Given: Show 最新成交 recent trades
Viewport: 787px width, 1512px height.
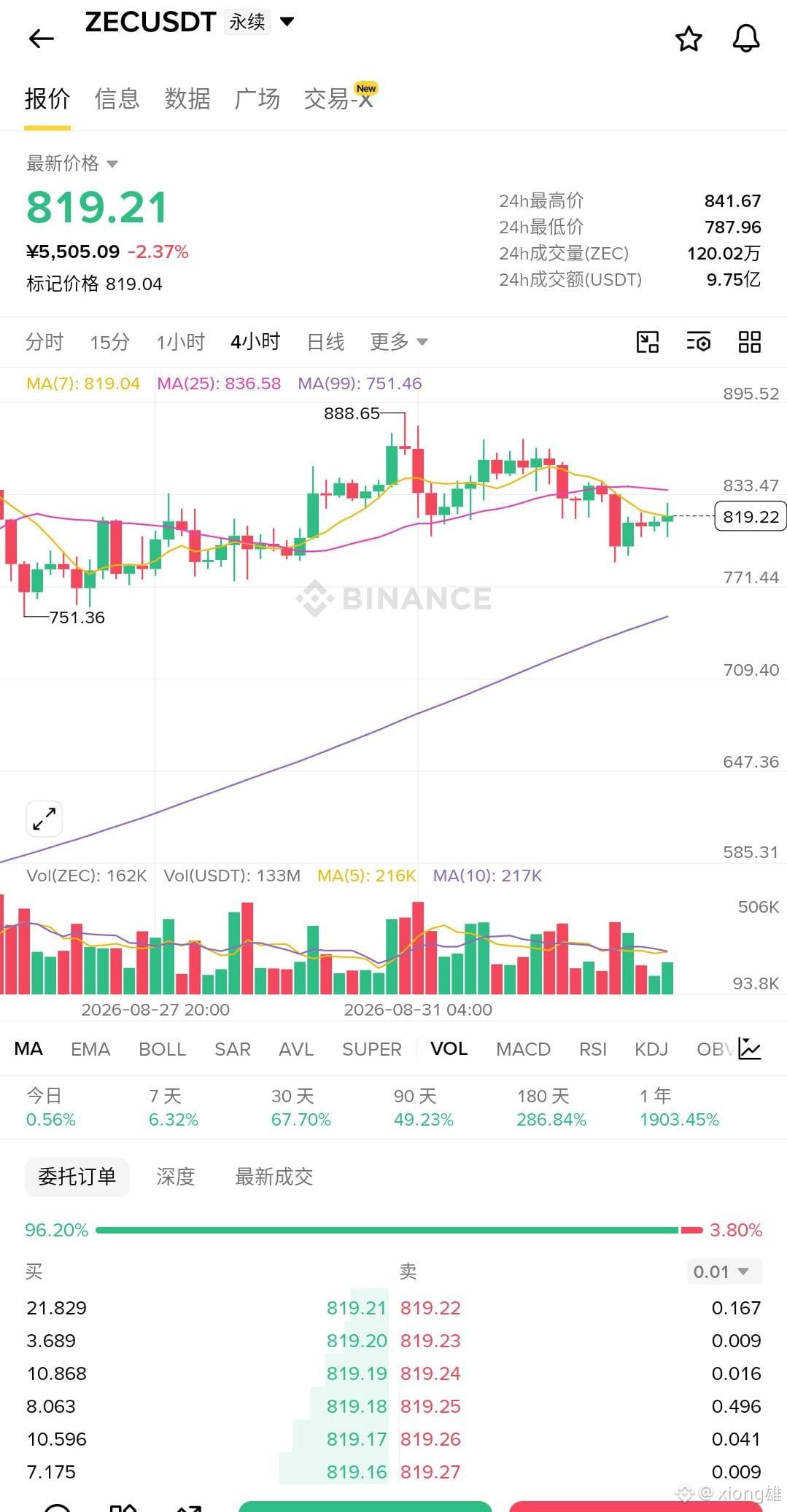Looking at the screenshot, I should (274, 1177).
